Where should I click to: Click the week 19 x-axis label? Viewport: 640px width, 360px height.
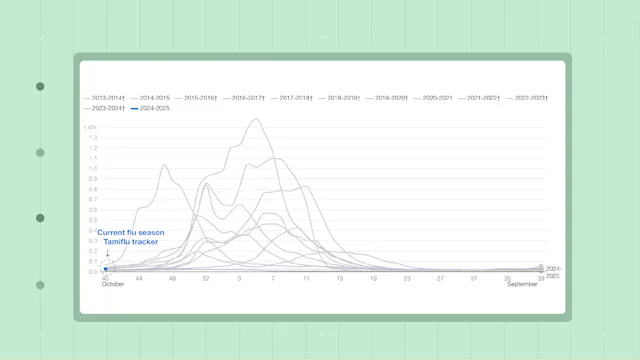pos(373,278)
